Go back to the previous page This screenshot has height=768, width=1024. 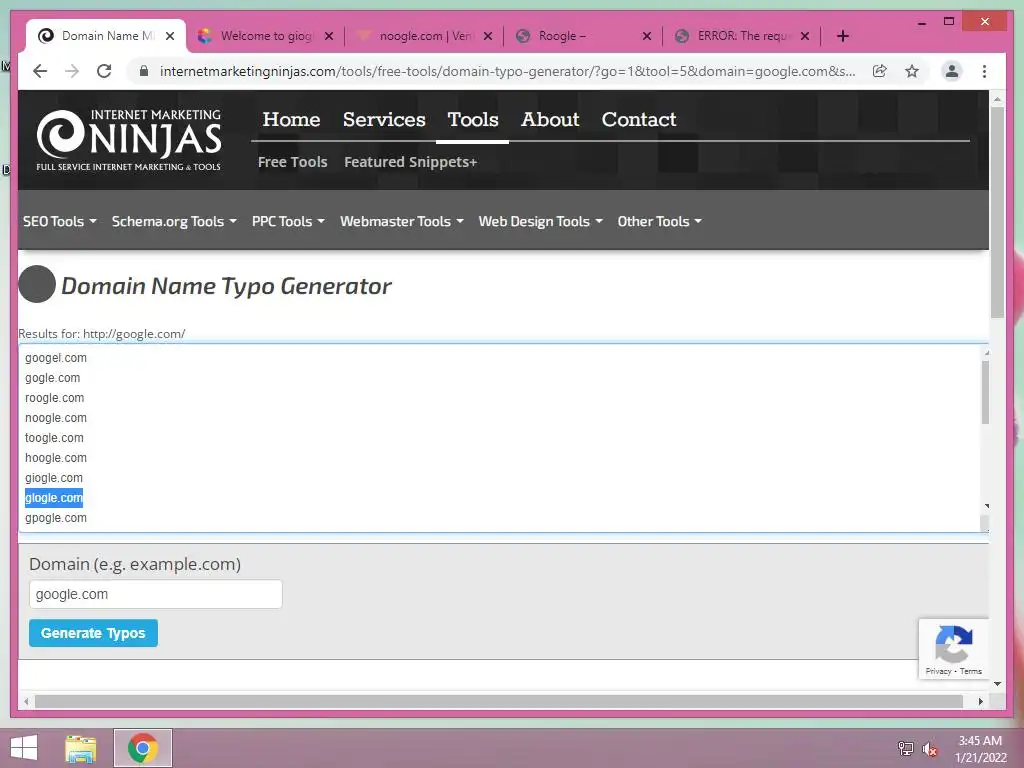tap(40, 71)
